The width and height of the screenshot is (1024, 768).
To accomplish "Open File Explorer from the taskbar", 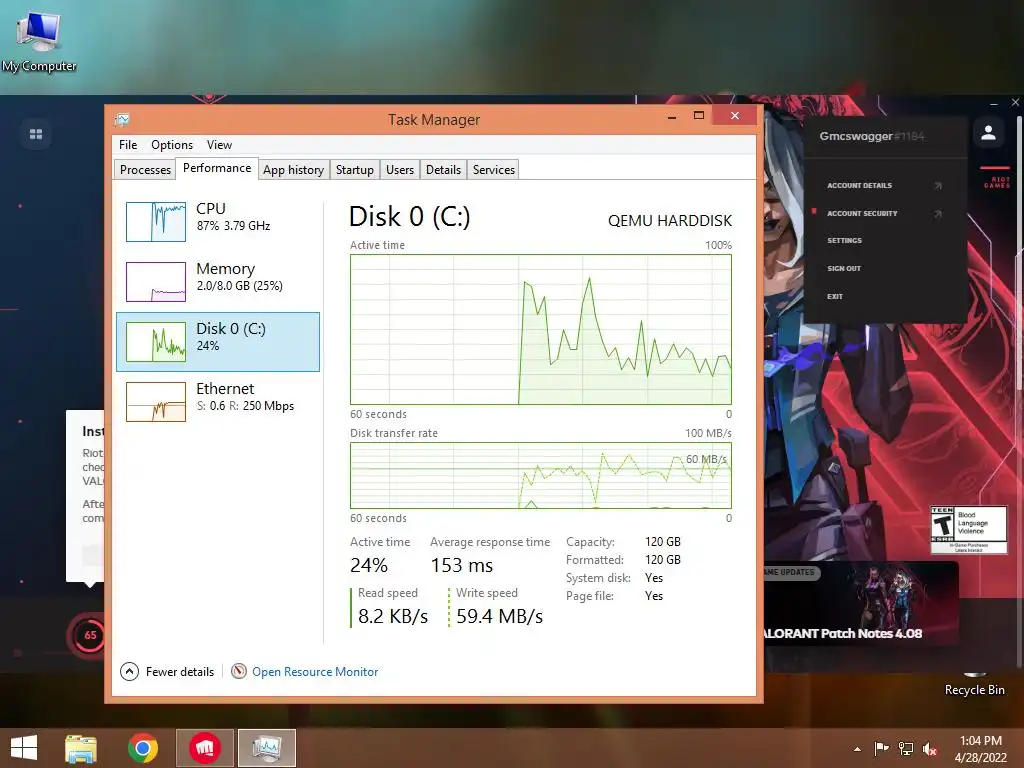I will (81, 748).
